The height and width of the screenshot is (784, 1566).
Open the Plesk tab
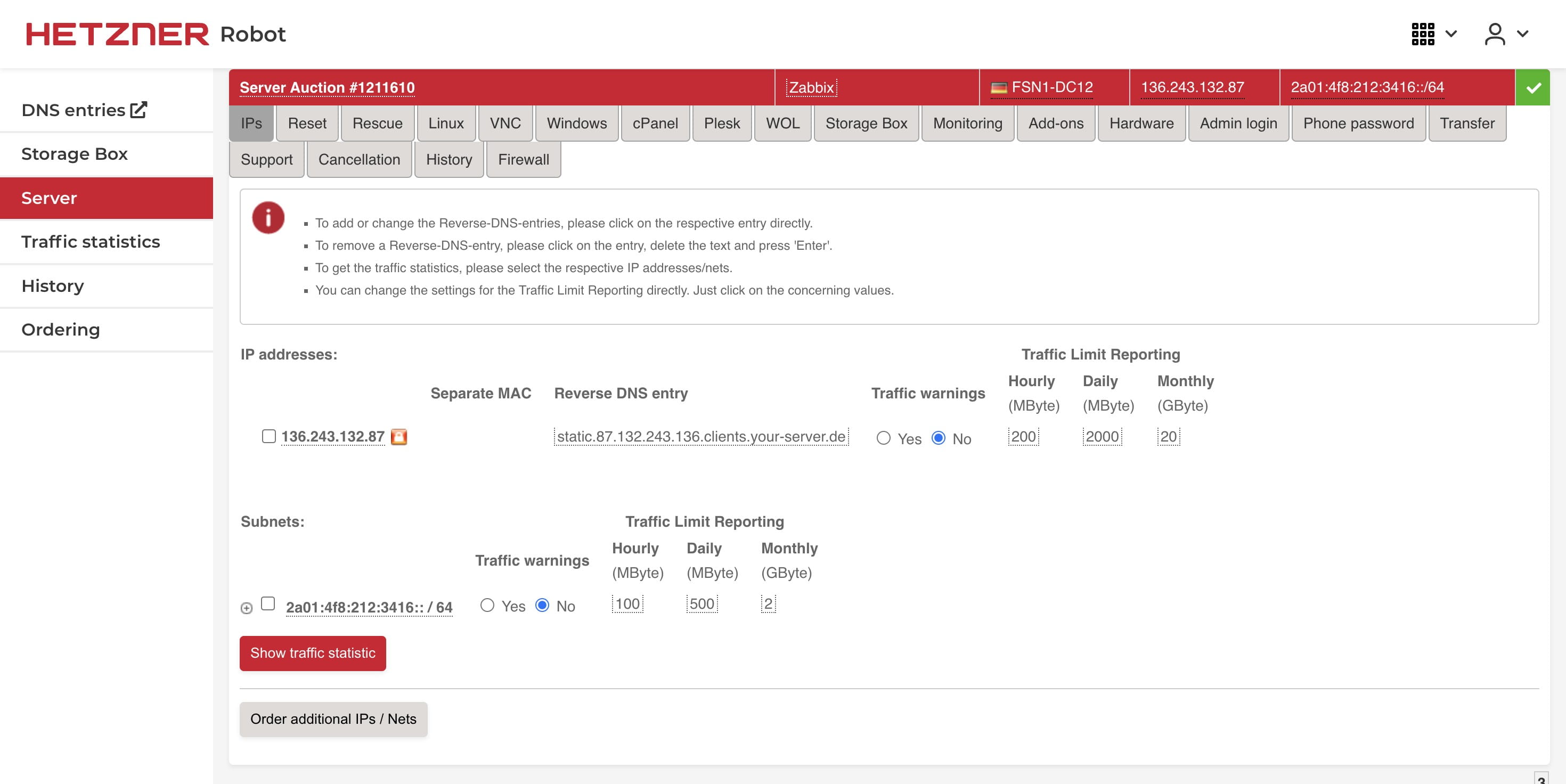(722, 124)
